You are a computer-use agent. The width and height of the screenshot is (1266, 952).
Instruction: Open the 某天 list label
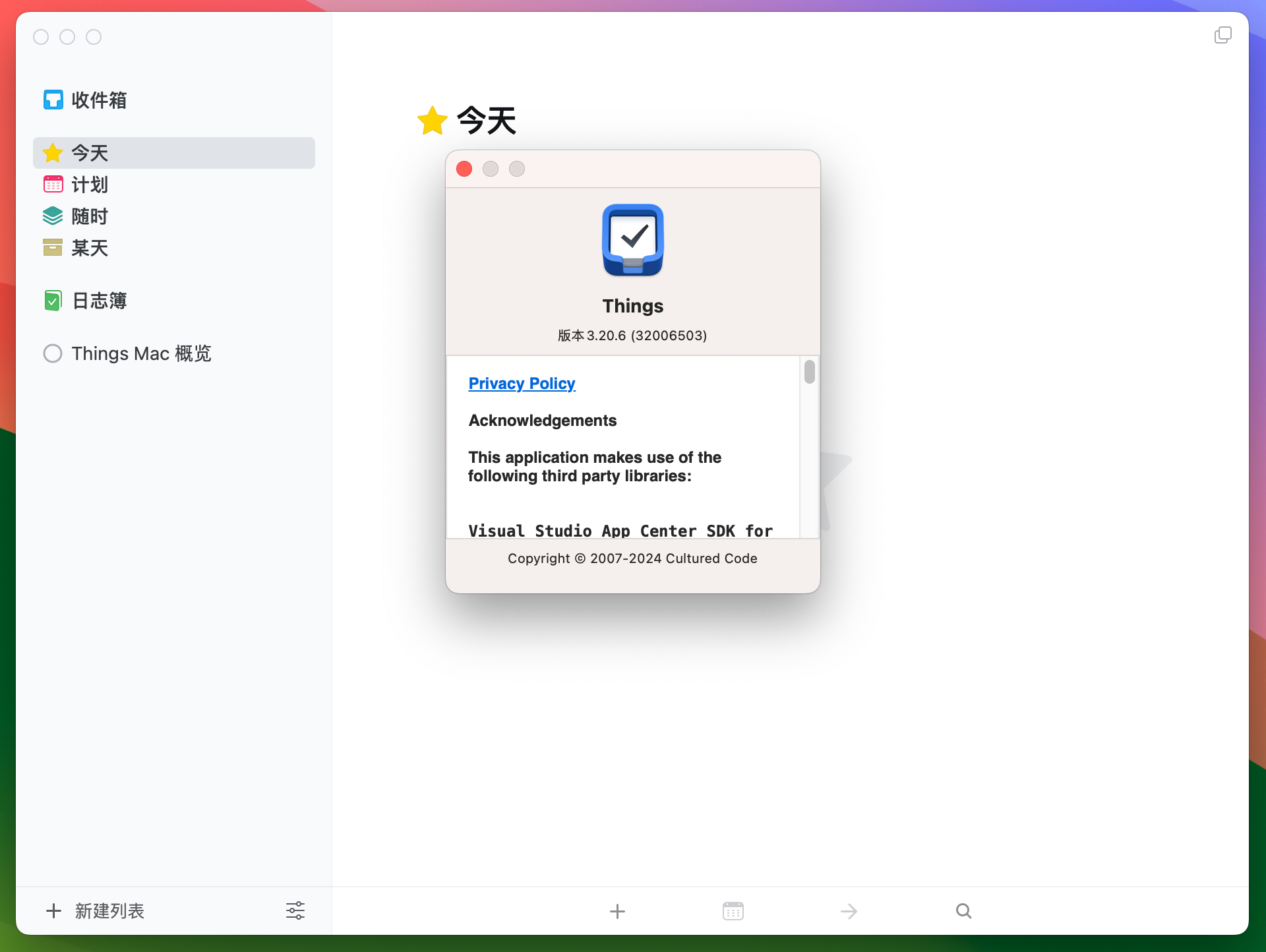[x=90, y=248]
